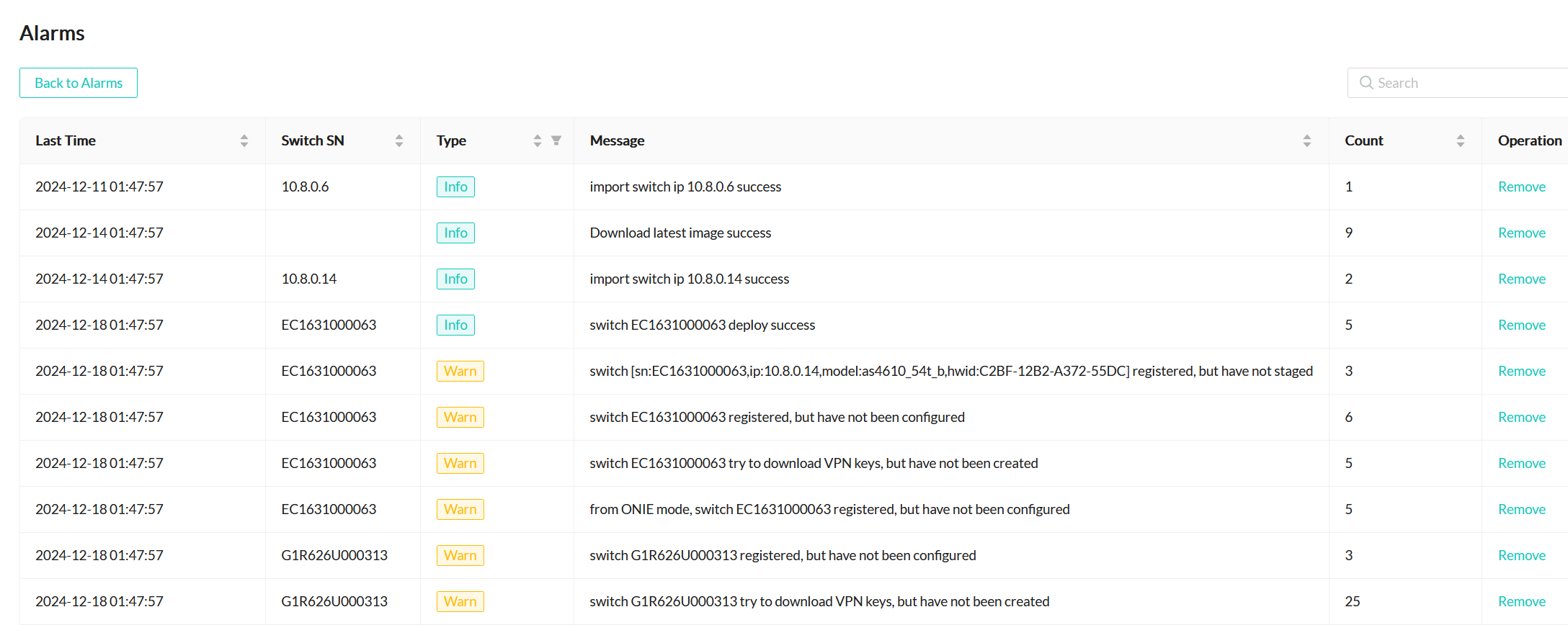Image resolution: width=1568 pixels, height=625 pixels.
Task: Remove the registered but not staged alarm
Action: (x=1521, y=372)
